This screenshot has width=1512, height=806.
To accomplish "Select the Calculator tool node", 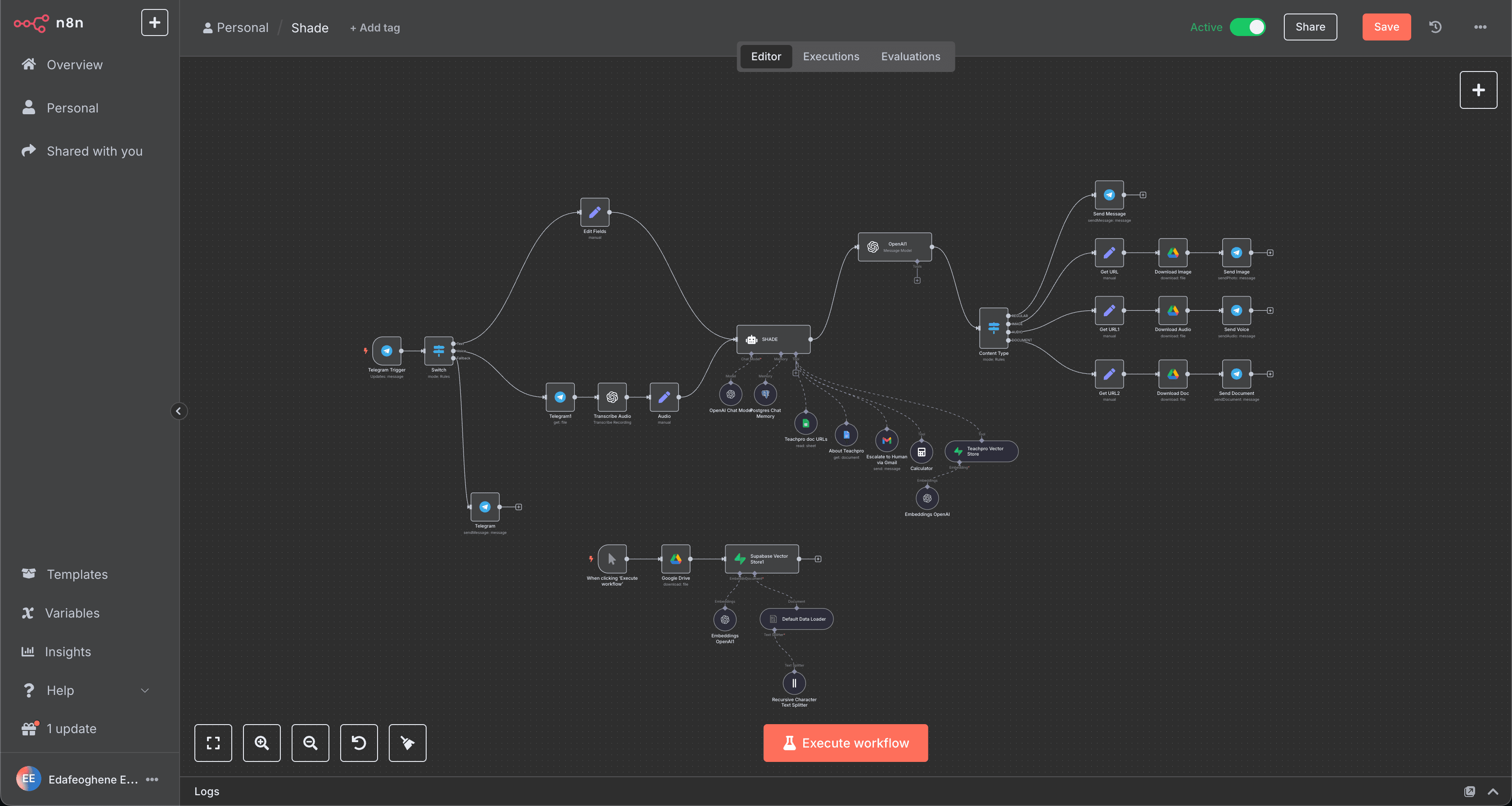I will pyautogui.click(x=921, y=452).
